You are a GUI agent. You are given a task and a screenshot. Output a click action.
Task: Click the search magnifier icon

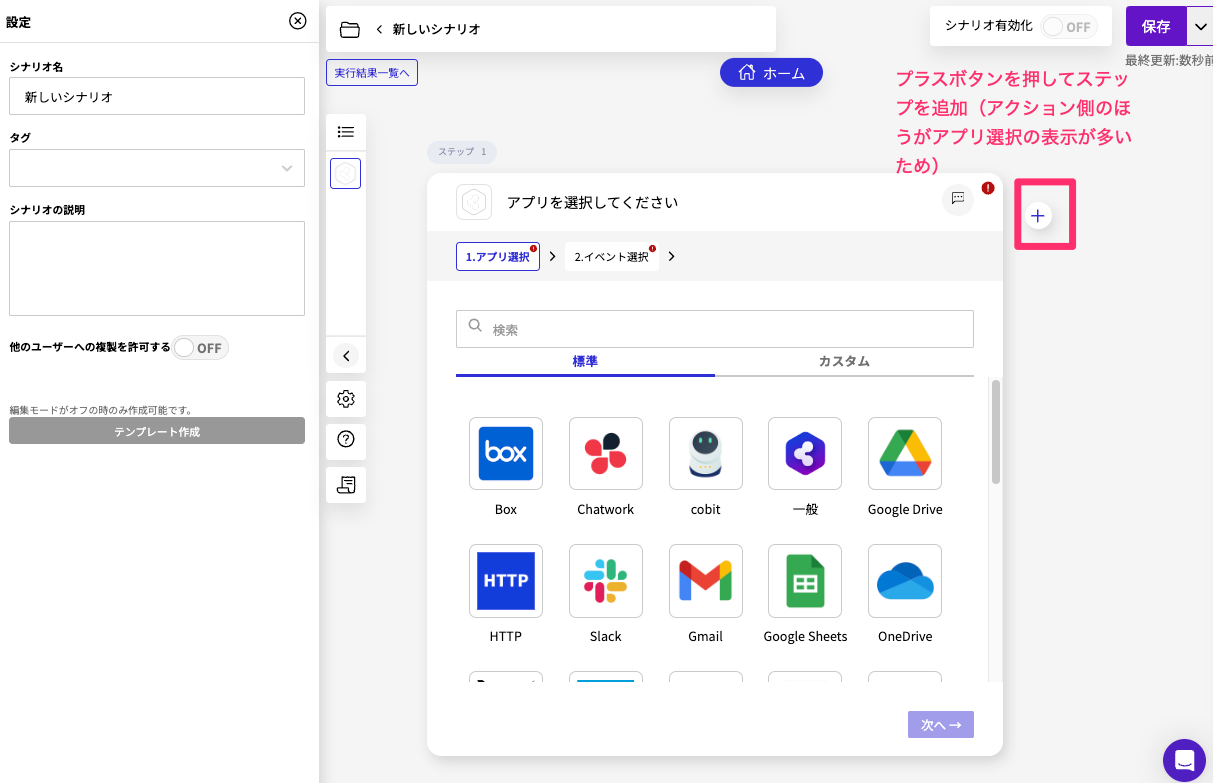click(474, 327)
